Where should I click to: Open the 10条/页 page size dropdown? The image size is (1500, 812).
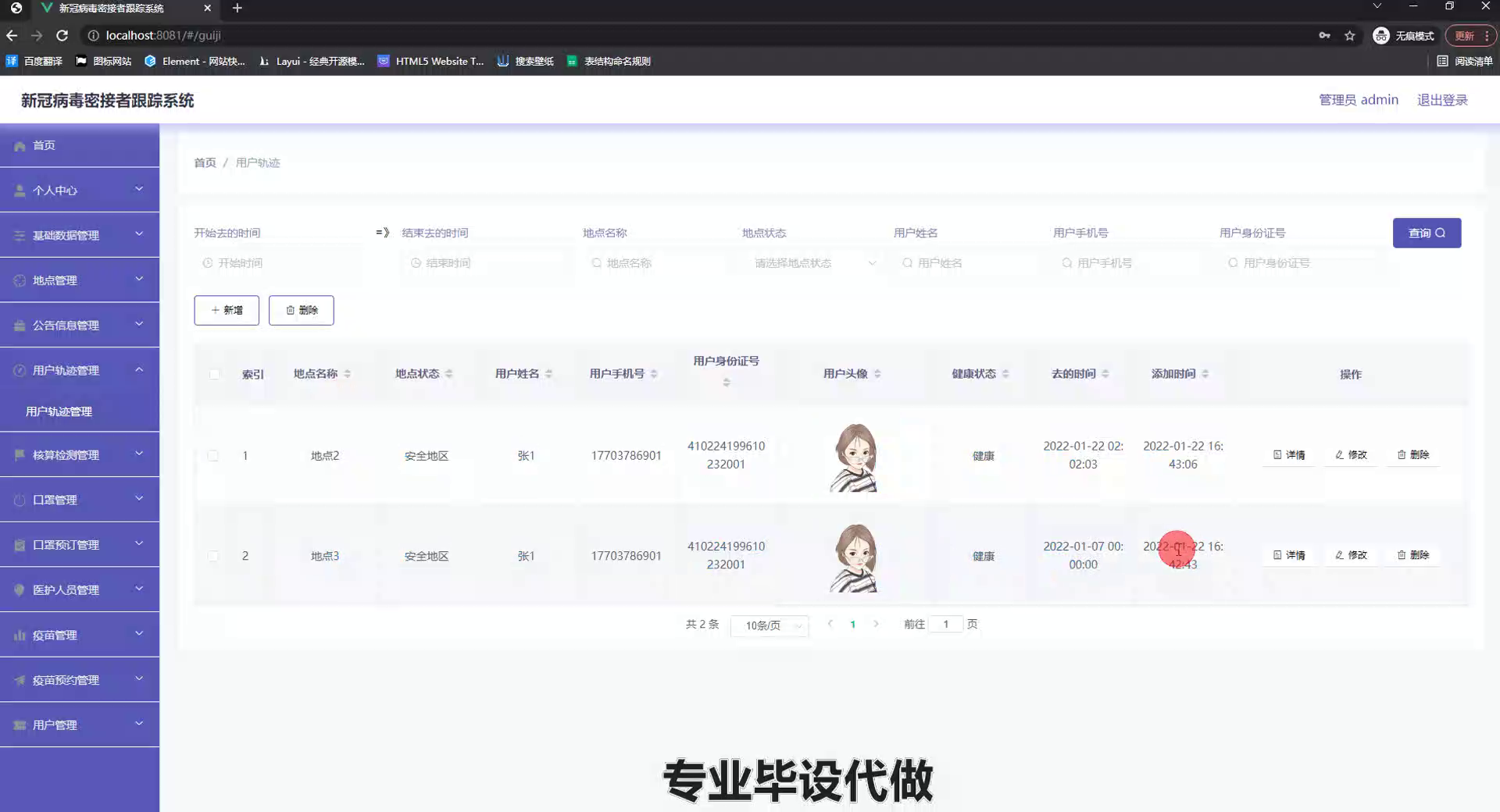coord(770,625)
